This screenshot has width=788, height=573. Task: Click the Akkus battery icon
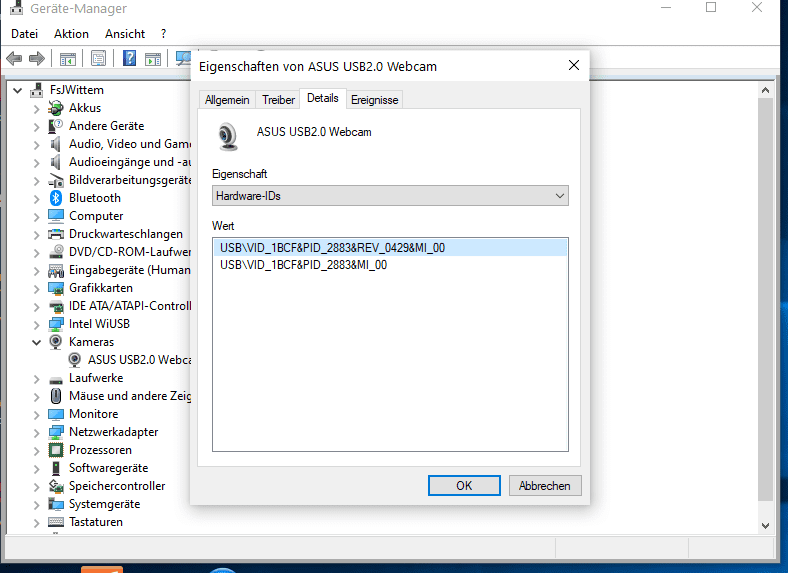(x=56, y=108)
